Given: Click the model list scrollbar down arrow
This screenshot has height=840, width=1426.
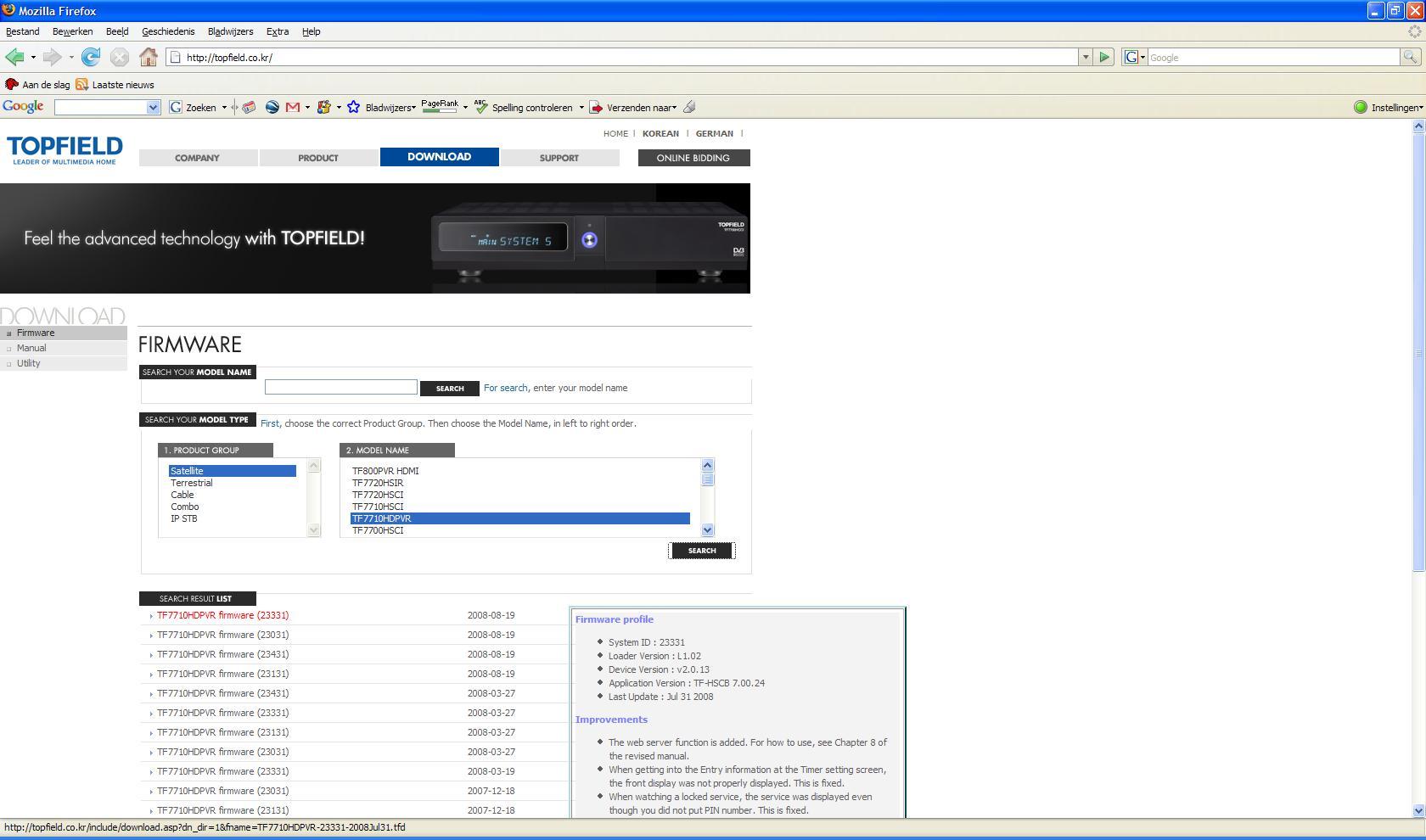Looking at the screenshot, I should pos(708,530).
